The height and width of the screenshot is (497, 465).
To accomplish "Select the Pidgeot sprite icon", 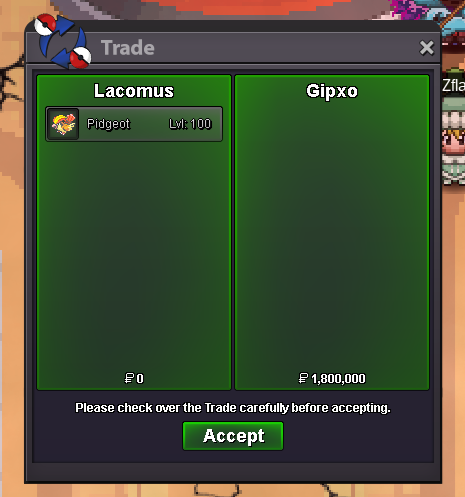I will click(x=63, y=124).
